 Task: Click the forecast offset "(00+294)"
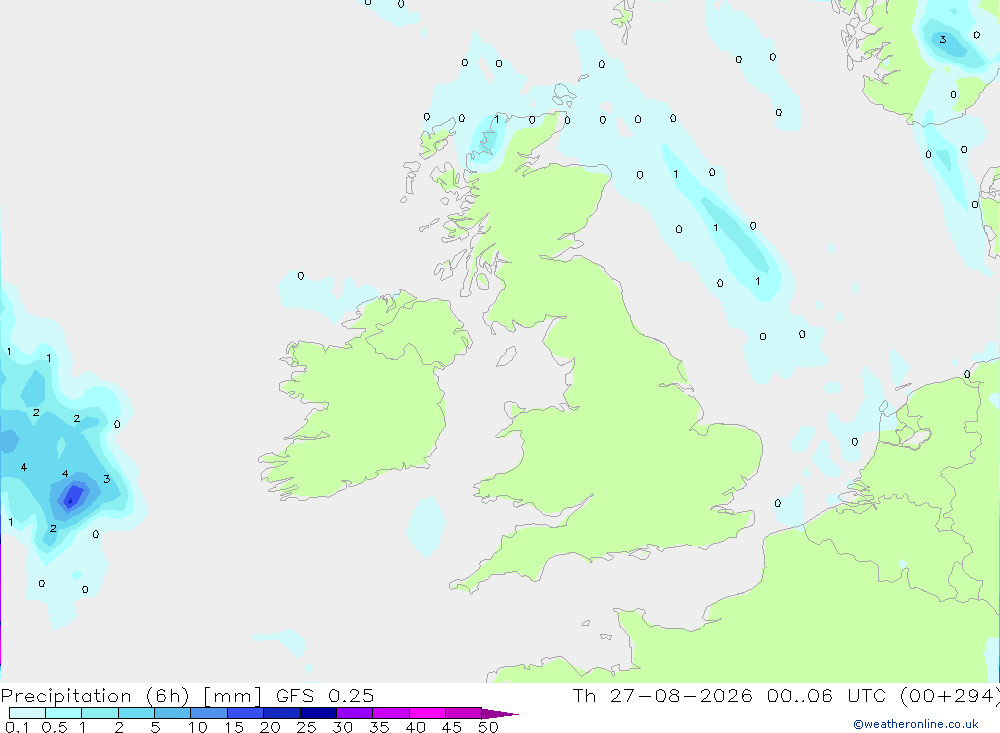pyautogui.click(x=950, y=695)
